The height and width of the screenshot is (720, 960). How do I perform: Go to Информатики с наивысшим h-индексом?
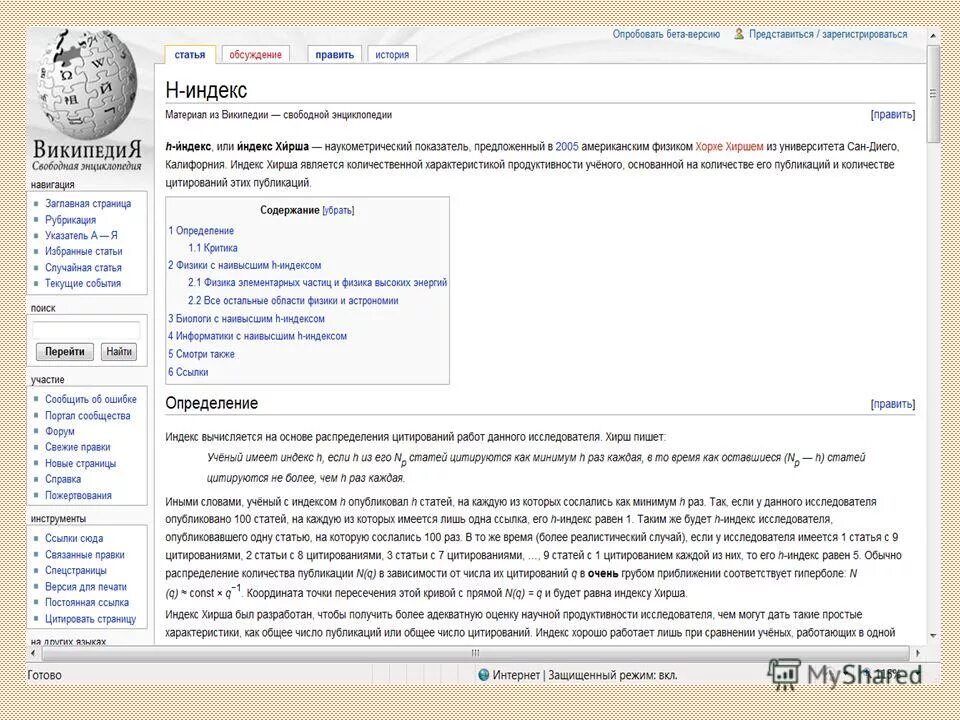pos(257,336)
